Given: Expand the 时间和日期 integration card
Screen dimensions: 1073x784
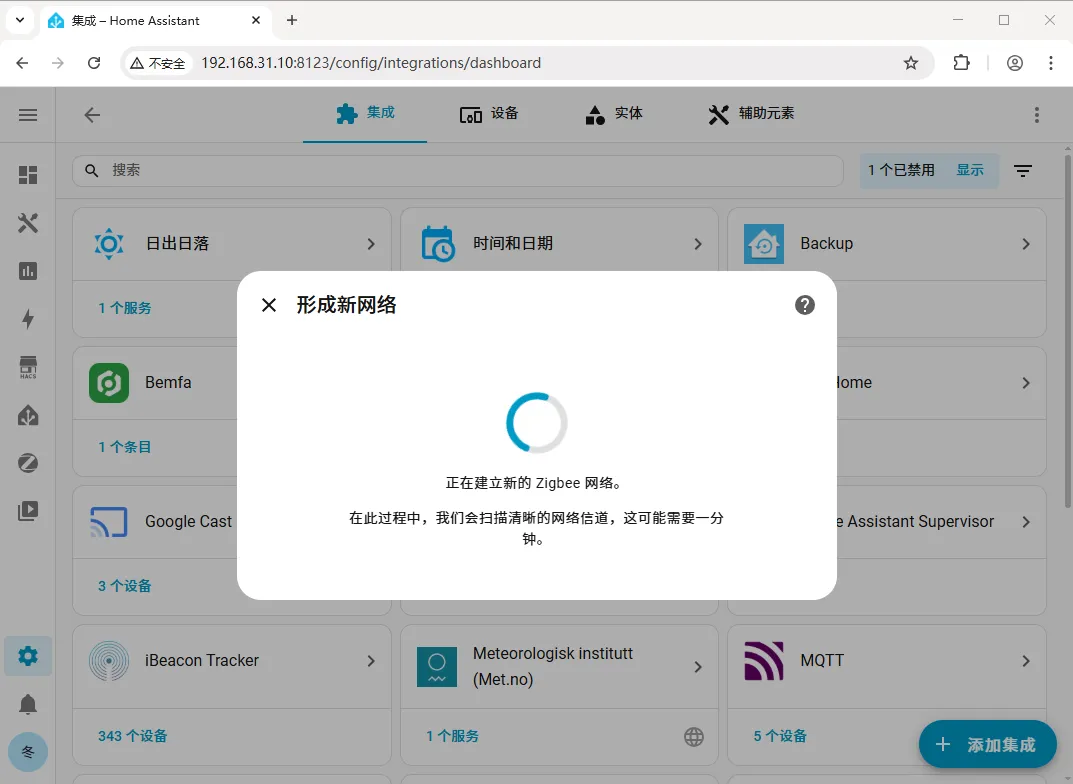Looking at the screenshot, I should (x=698, y=244).
